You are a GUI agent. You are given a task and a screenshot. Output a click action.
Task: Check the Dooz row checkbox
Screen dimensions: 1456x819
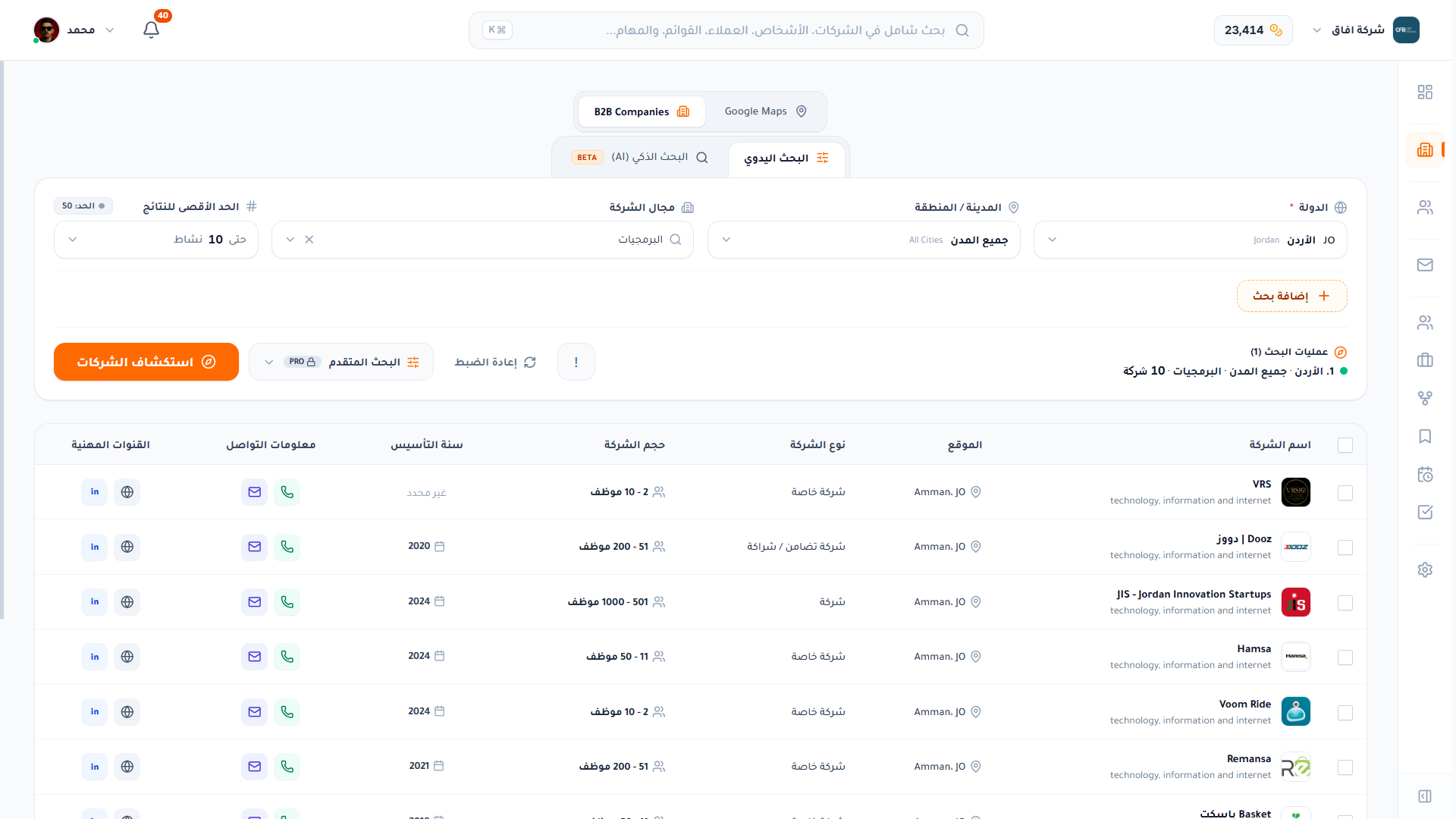click(1345, 548)
